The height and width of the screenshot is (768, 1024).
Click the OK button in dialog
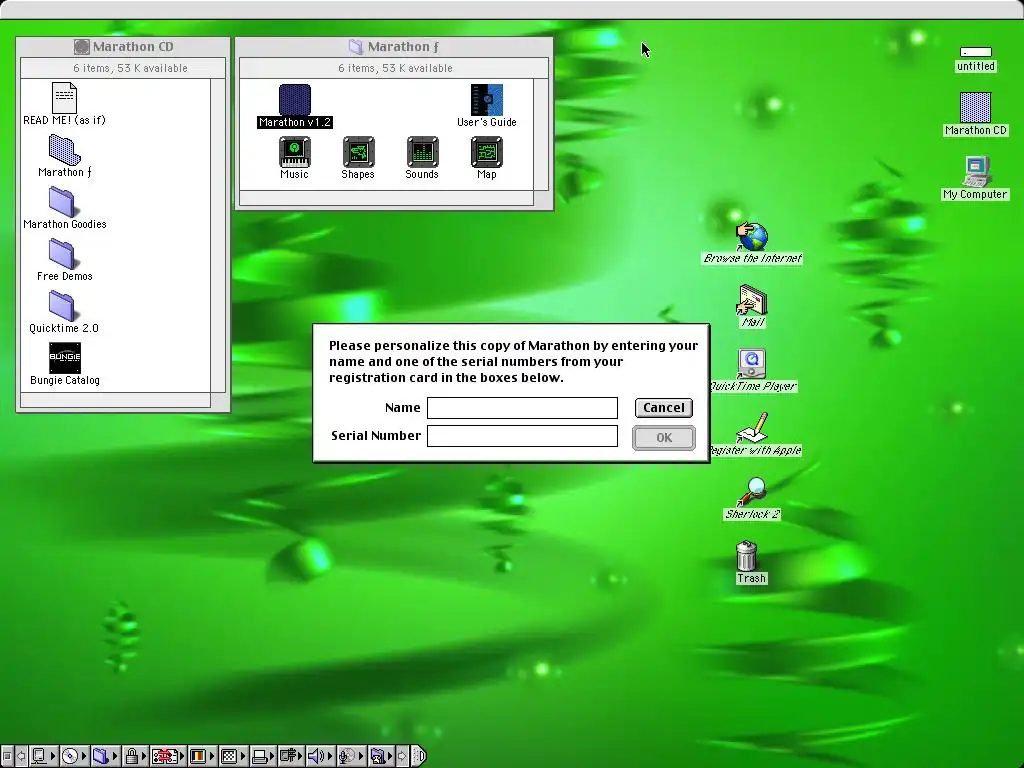[664, 438]
